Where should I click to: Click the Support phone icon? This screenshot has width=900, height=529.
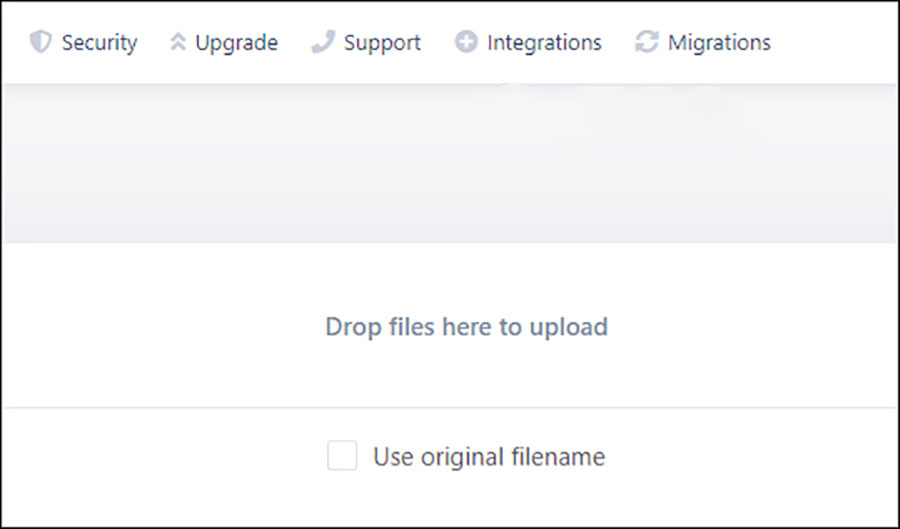tap(322, 43)
